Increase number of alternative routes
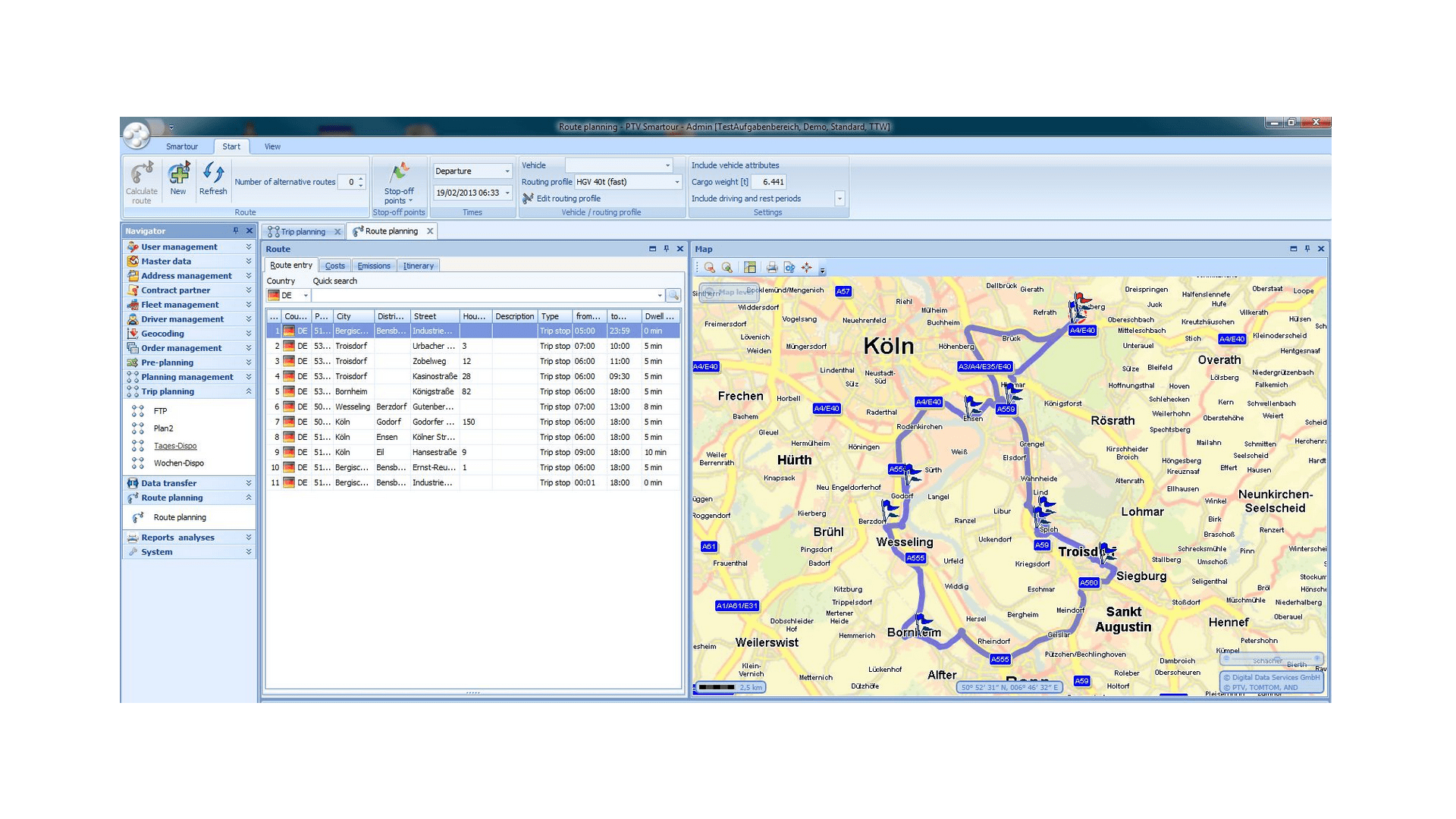The width and height of the screenshot is (1456, 819). tap(361, 179)
